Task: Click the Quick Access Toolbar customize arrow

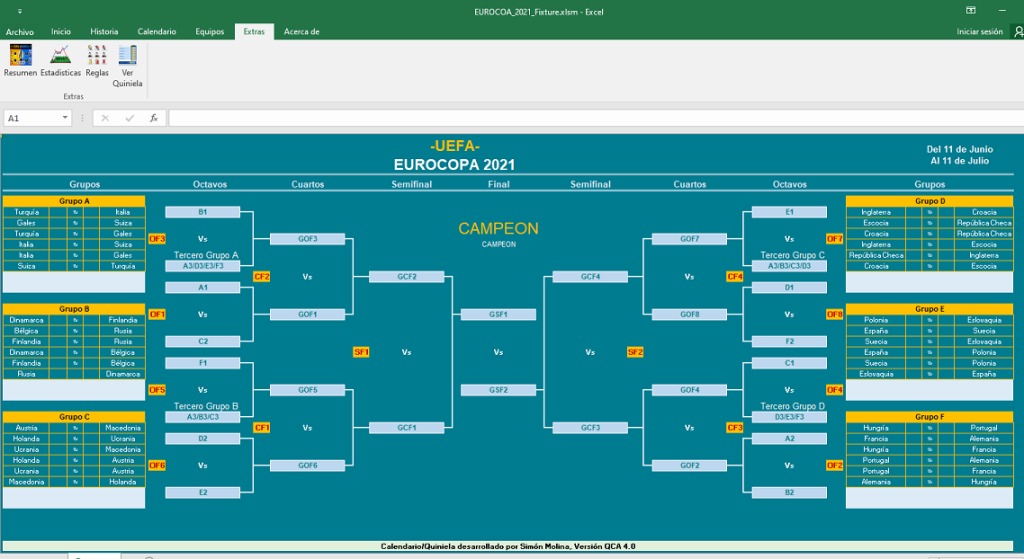Action: coord(20,11)
